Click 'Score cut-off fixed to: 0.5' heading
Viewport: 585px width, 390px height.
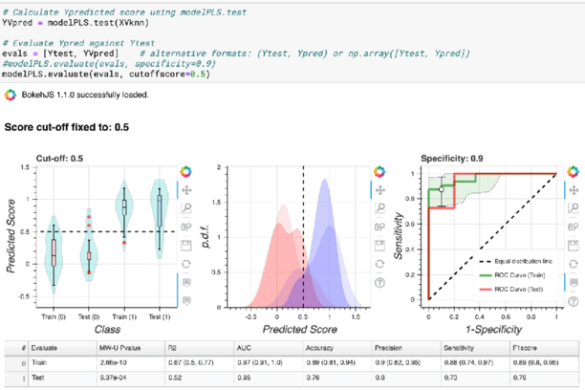point(67,127)
